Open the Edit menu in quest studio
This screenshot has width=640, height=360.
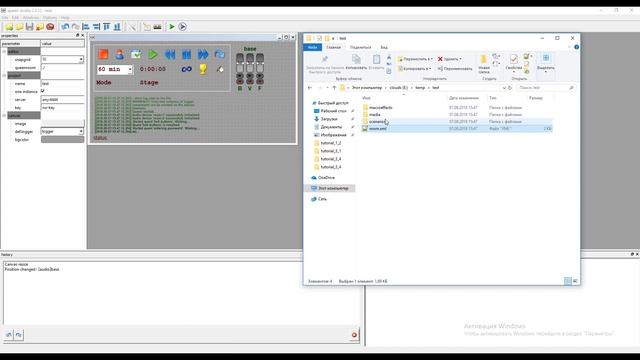[15, 18]
